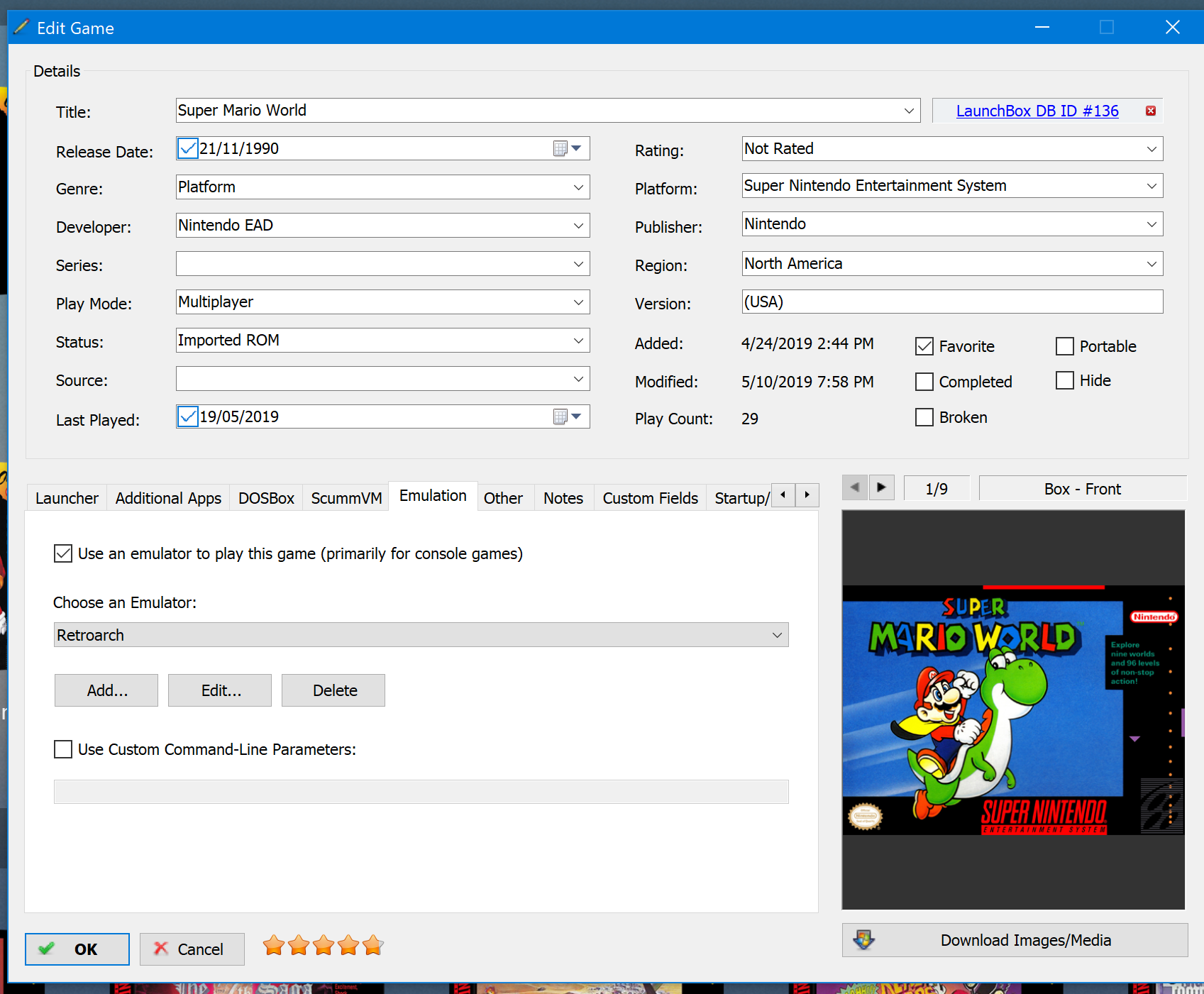Enable the Hide checkbox

pyautogui.click(x=1065, y=380)
